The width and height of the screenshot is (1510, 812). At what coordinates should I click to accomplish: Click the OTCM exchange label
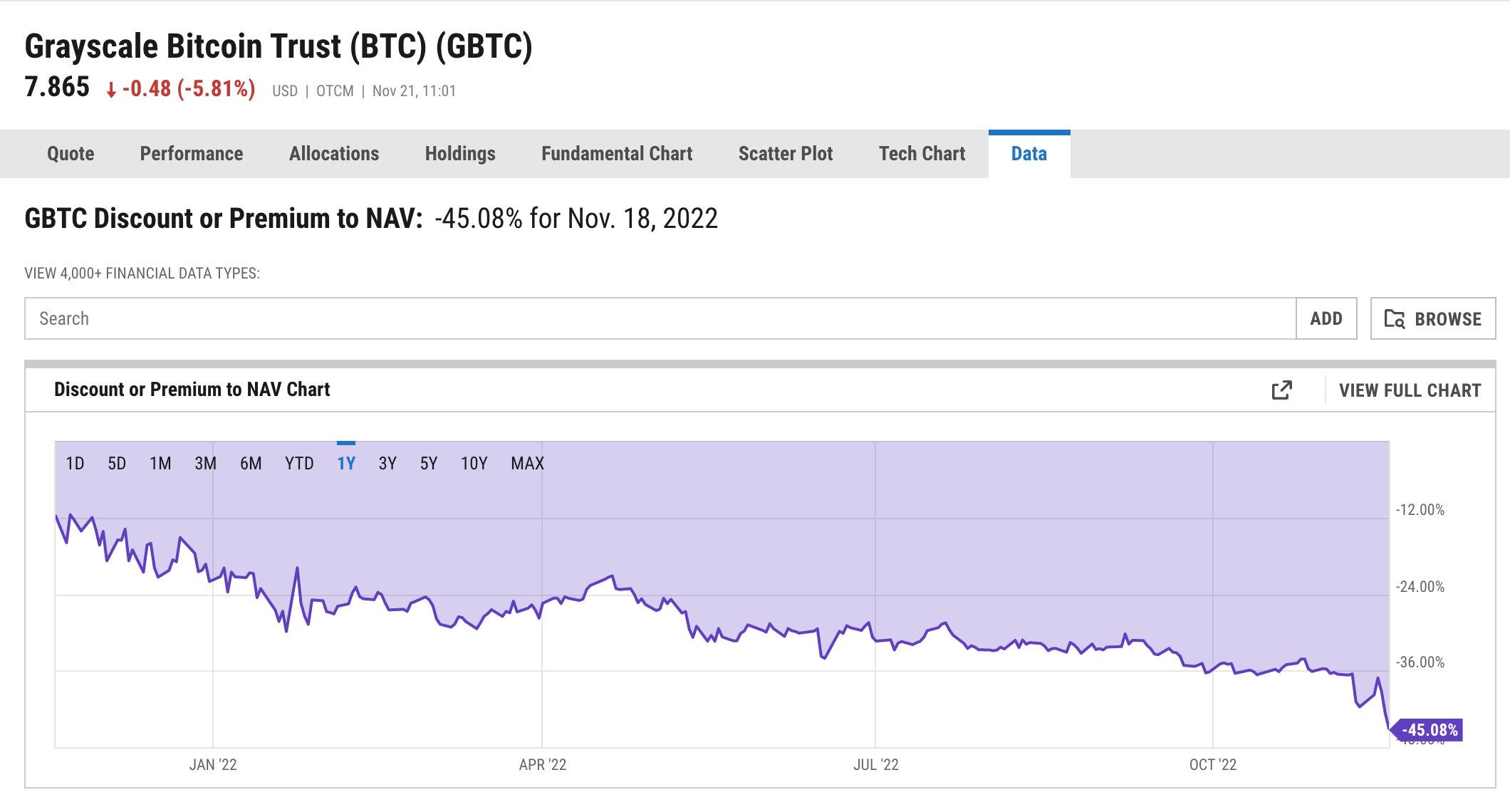(x=335, y=91)
